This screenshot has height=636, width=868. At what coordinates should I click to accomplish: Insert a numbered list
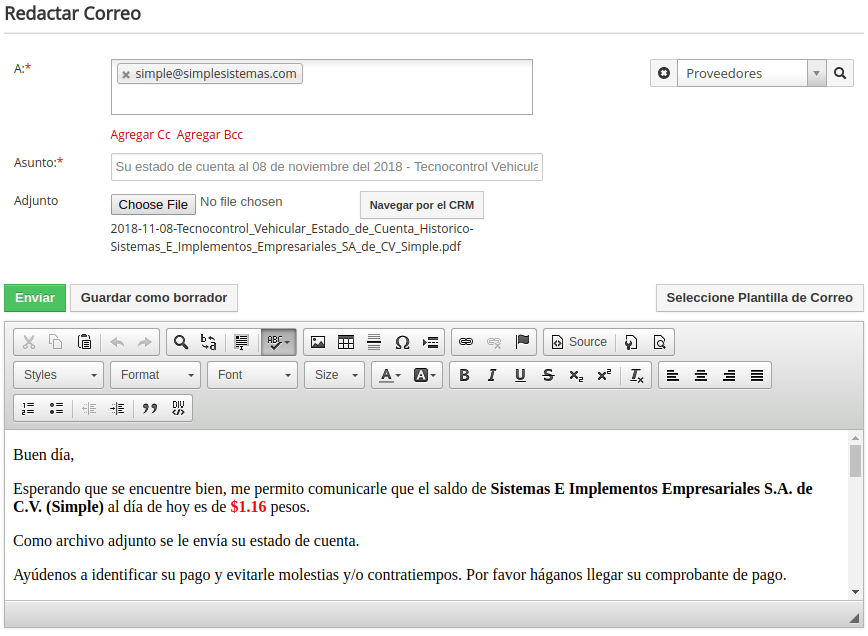pyautogui.click(x=28, y=409)
